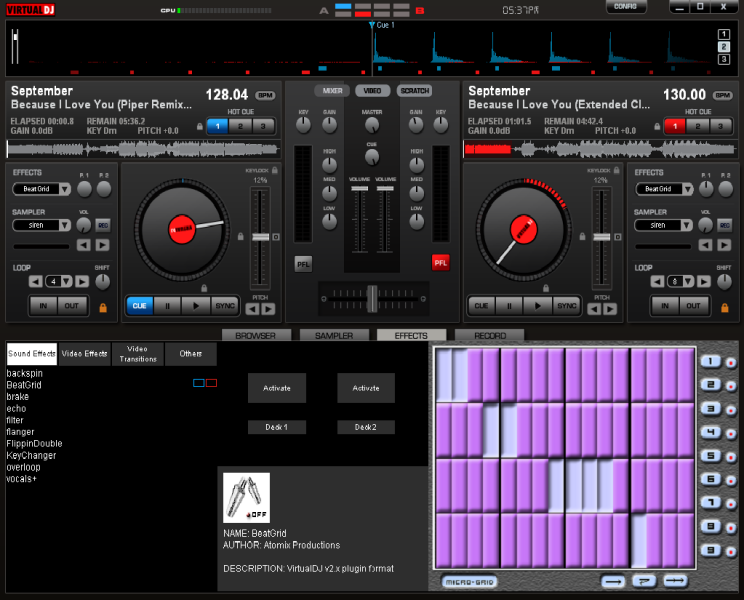
Task: Click the left deck loop lock icon
Action: click(104, 307)
